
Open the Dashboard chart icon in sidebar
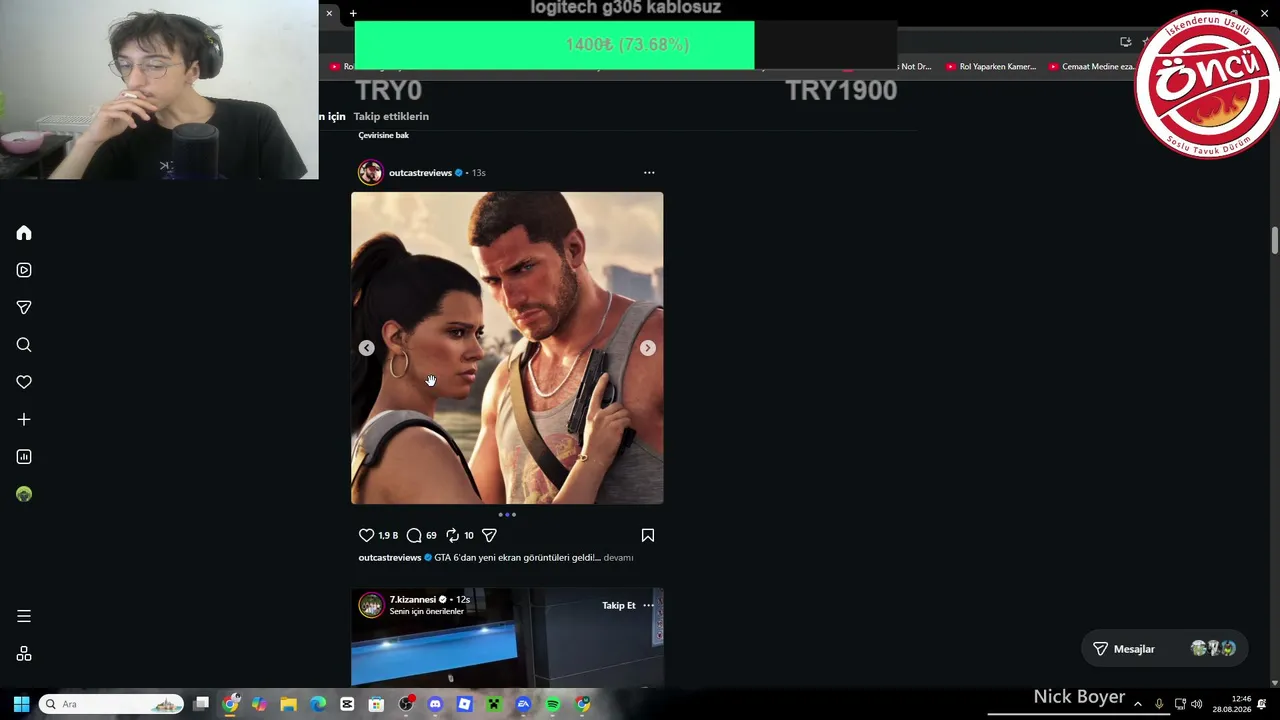[x=24, y=457]
